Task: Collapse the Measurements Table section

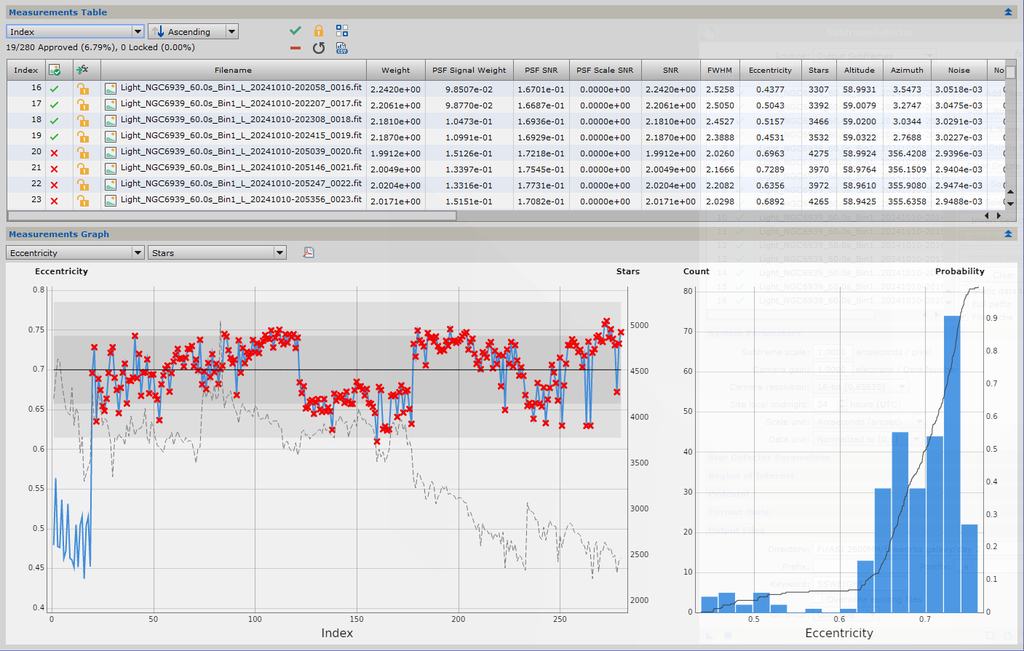Action: tap(1008, 12)
